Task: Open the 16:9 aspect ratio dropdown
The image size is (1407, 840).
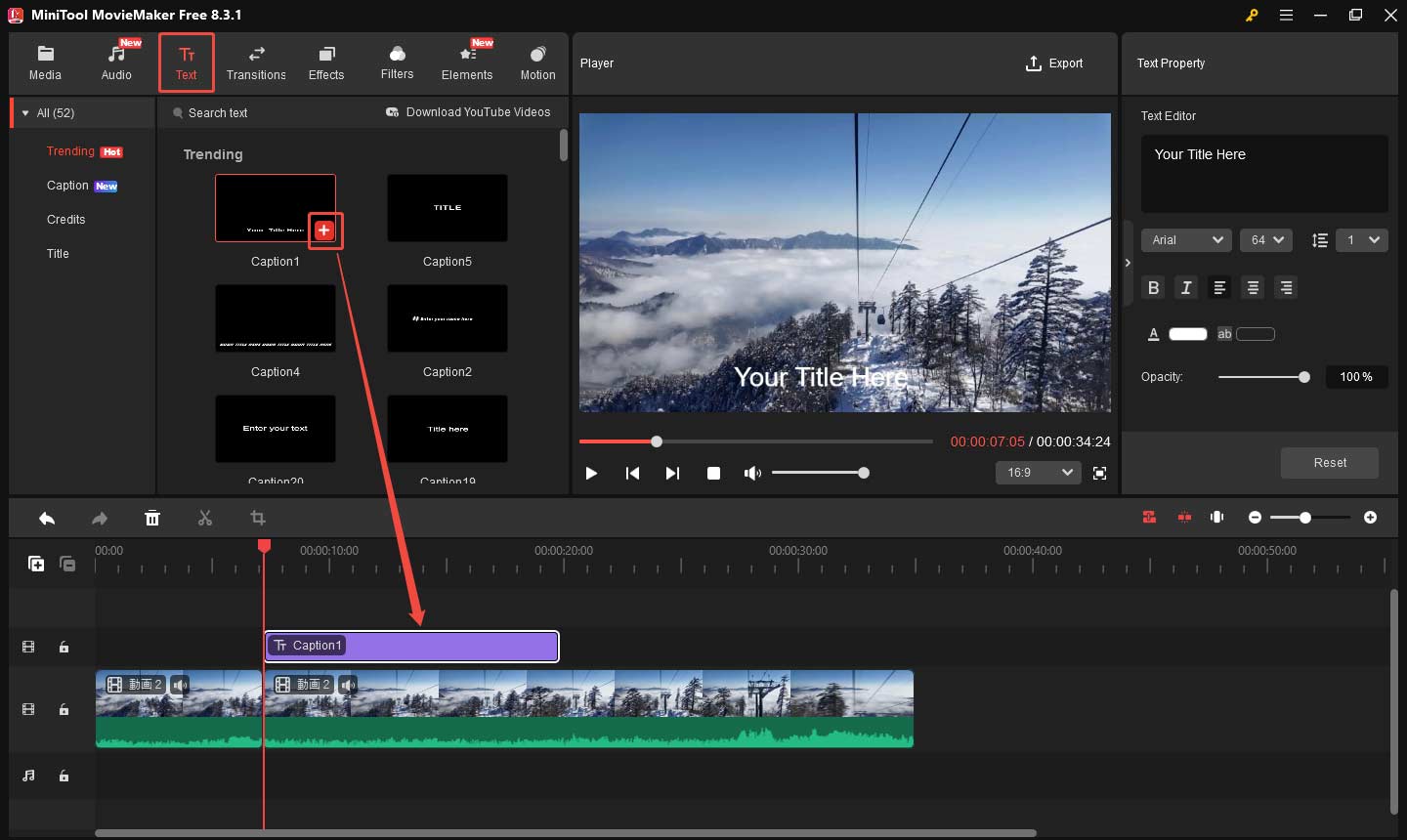Action: tap(1038, 473)
